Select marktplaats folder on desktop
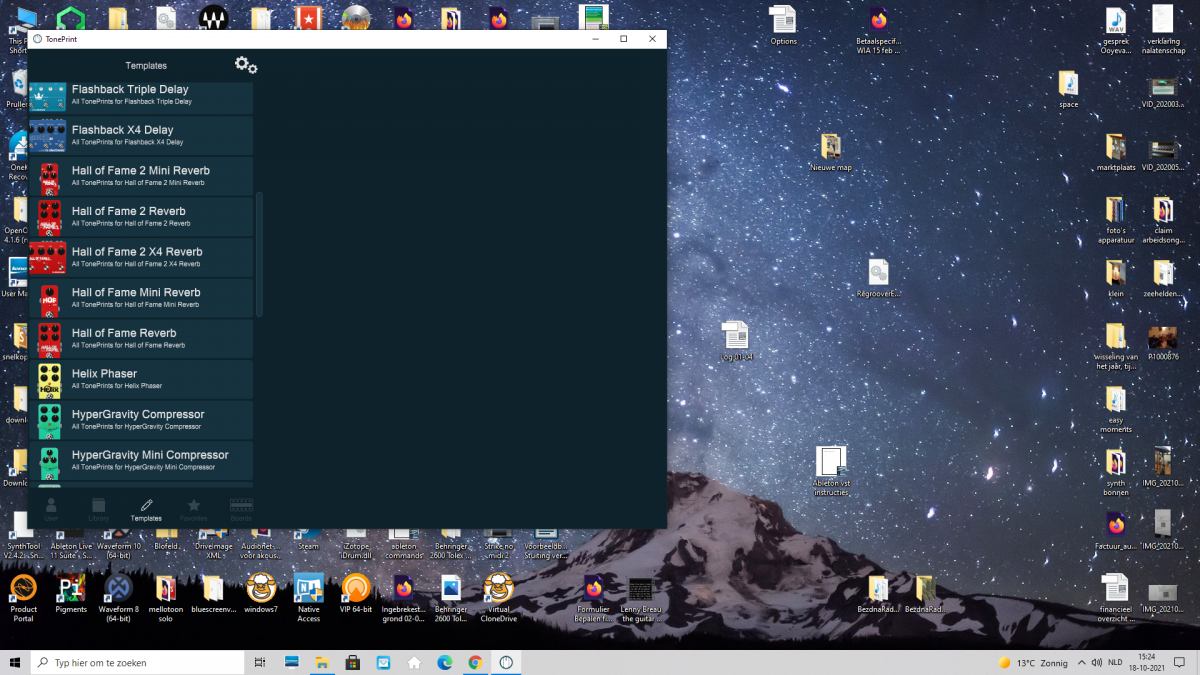Screen dimensions: 1200x675 click(1115, 152)
